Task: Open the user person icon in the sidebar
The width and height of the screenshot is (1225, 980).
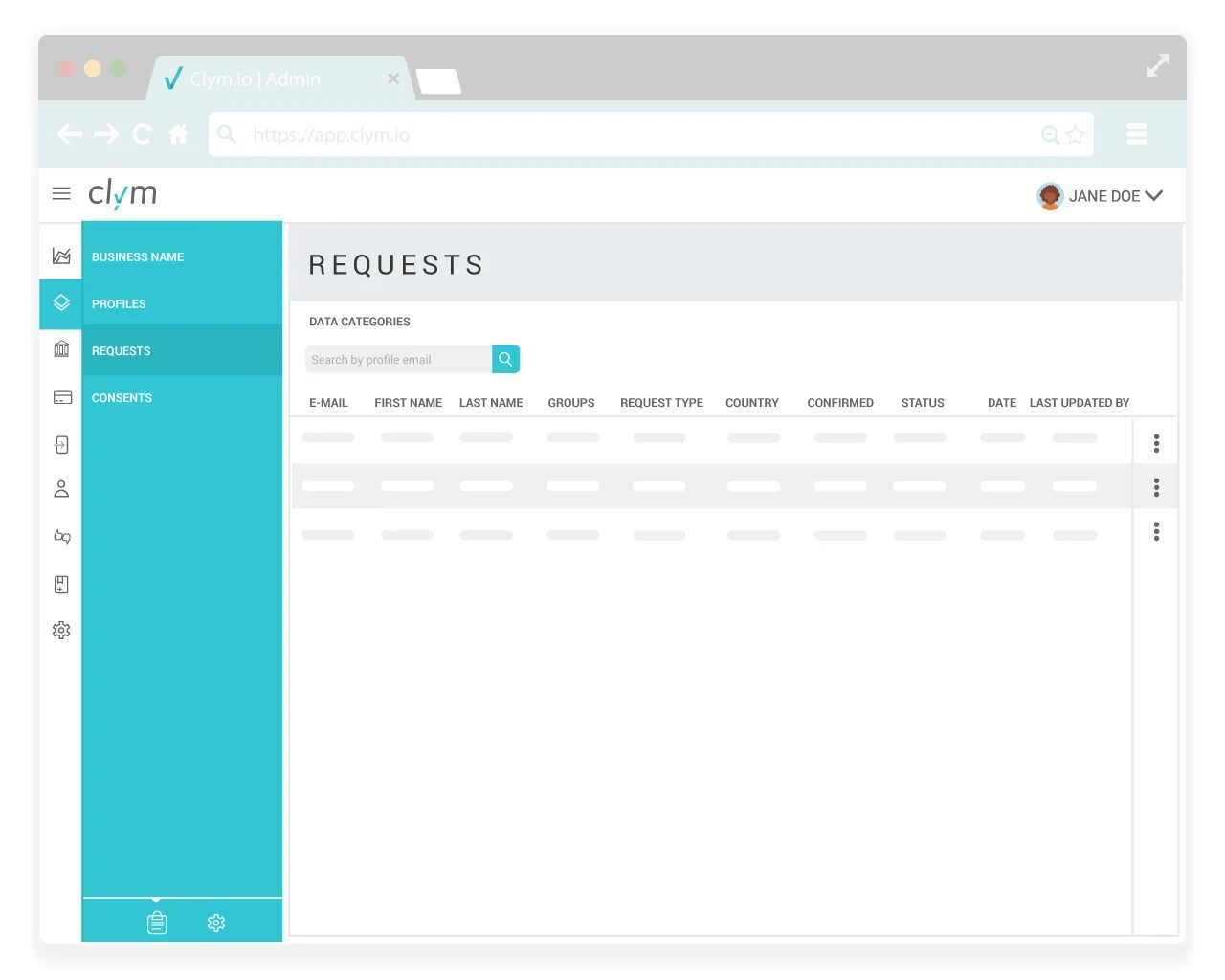Action: pos(61,489)
